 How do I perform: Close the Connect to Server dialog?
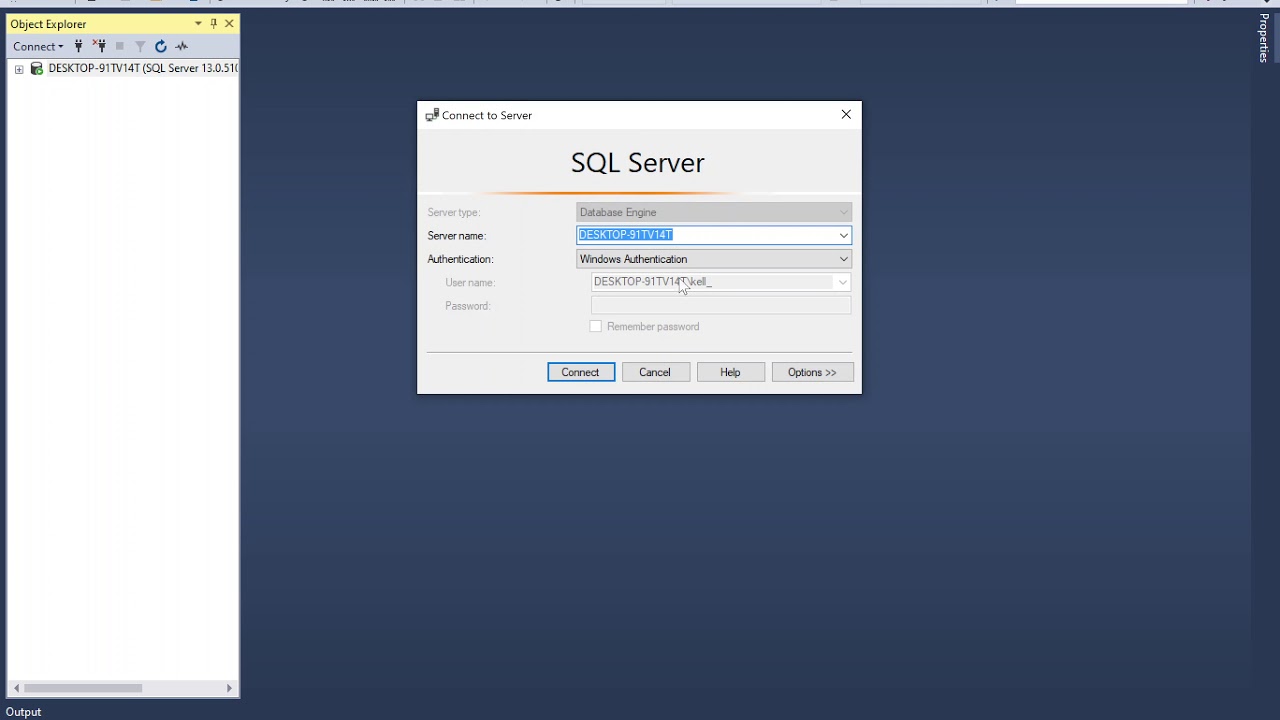[846, 115]
